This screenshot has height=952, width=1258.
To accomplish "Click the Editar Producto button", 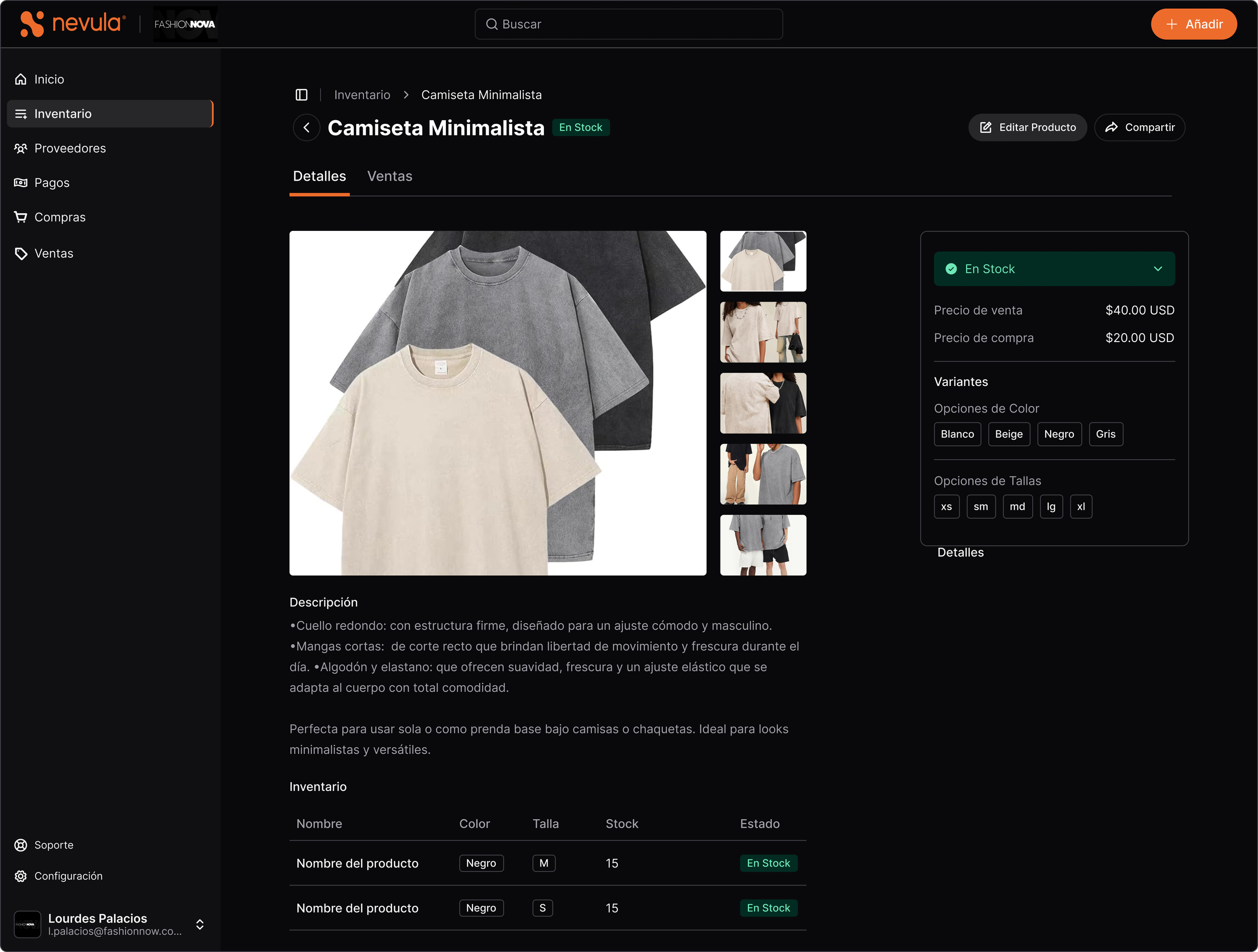I will coord(1027,127).
